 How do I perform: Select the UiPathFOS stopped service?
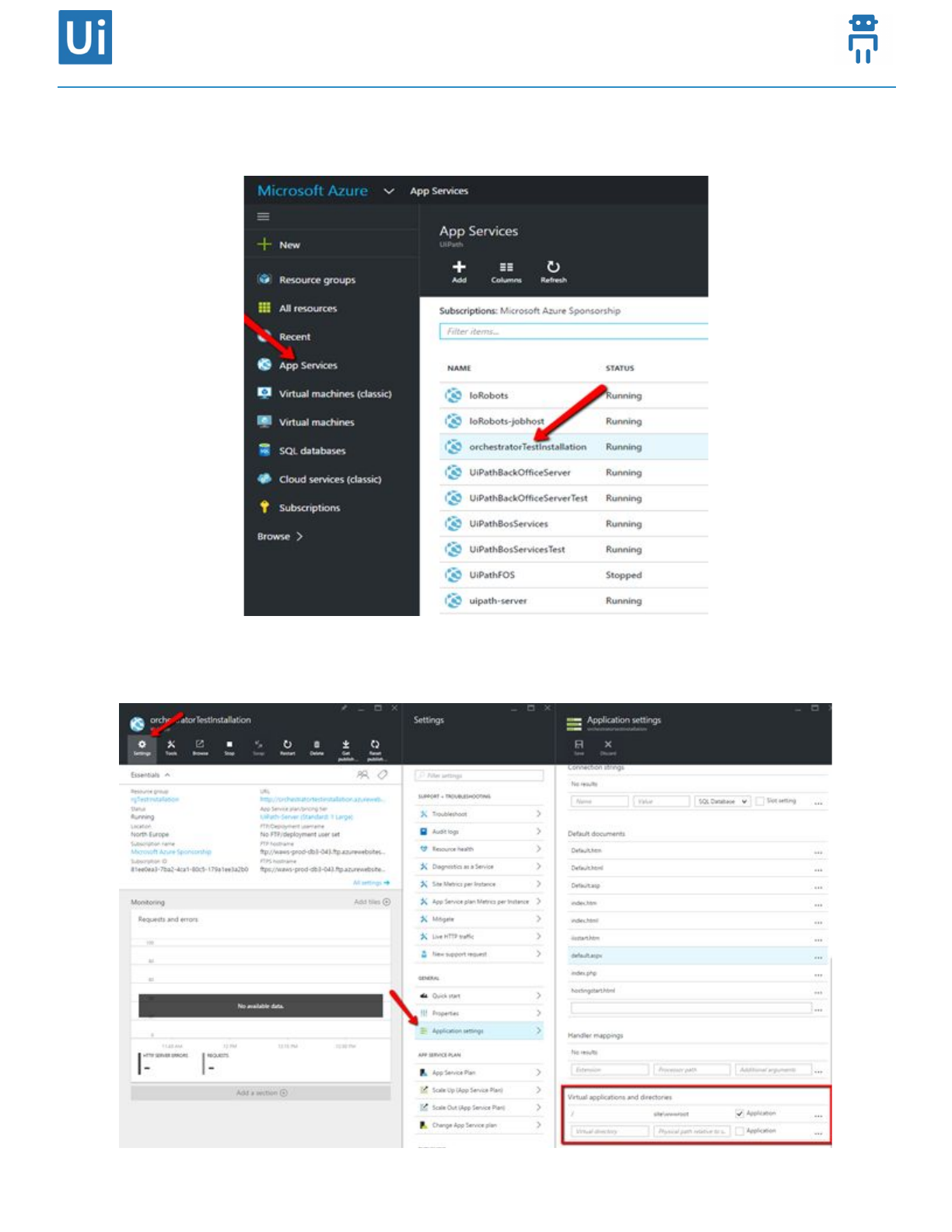pos(574,575)
